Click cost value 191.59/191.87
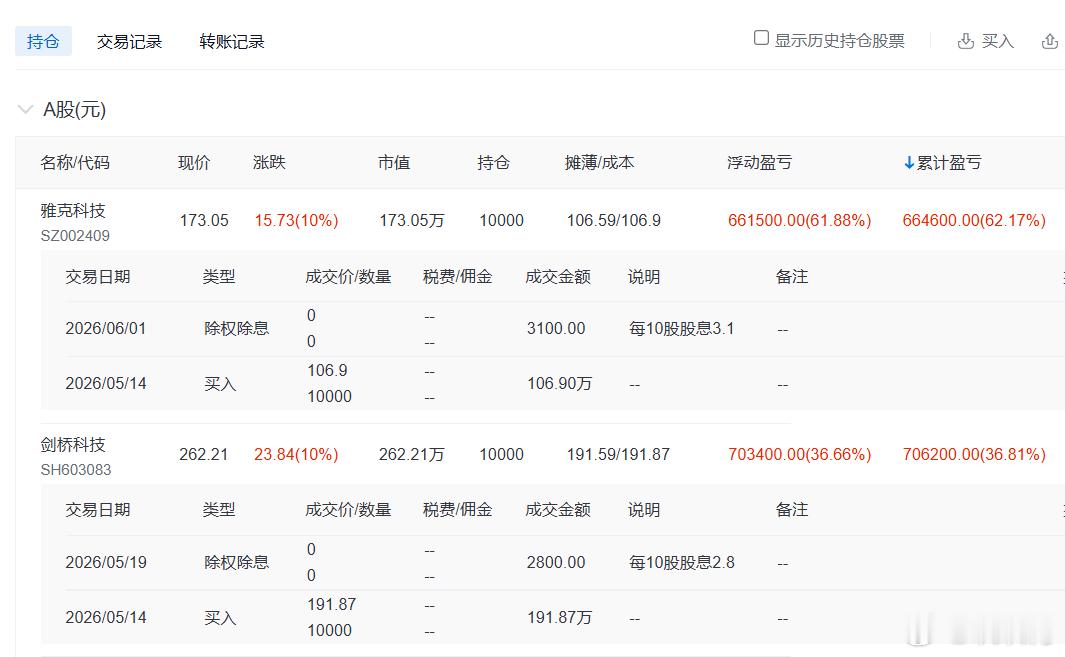The image size is (1065, 657). pos(618,455)
